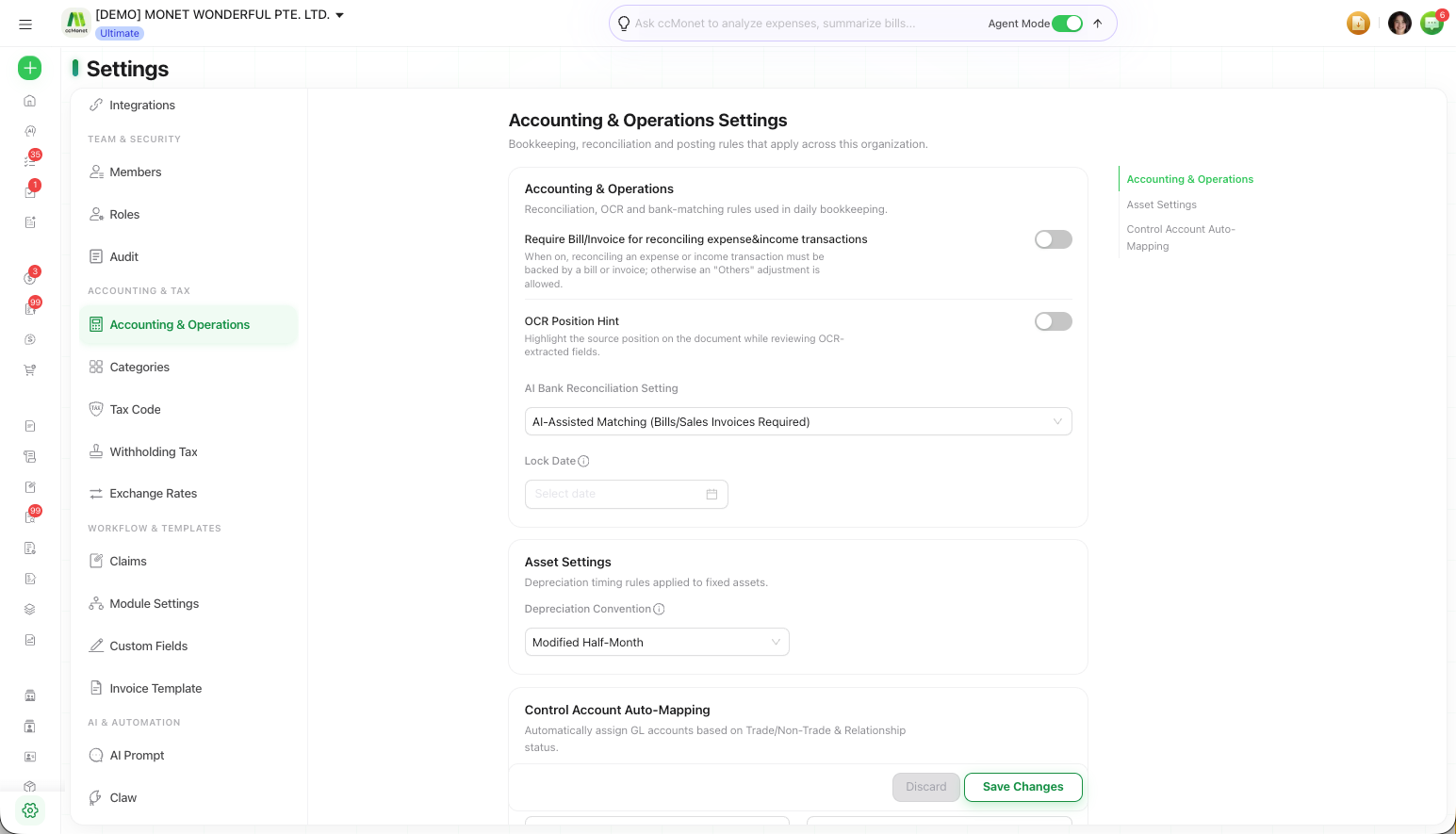Jump to Asset Settings anchor link

pos(1161,204)
